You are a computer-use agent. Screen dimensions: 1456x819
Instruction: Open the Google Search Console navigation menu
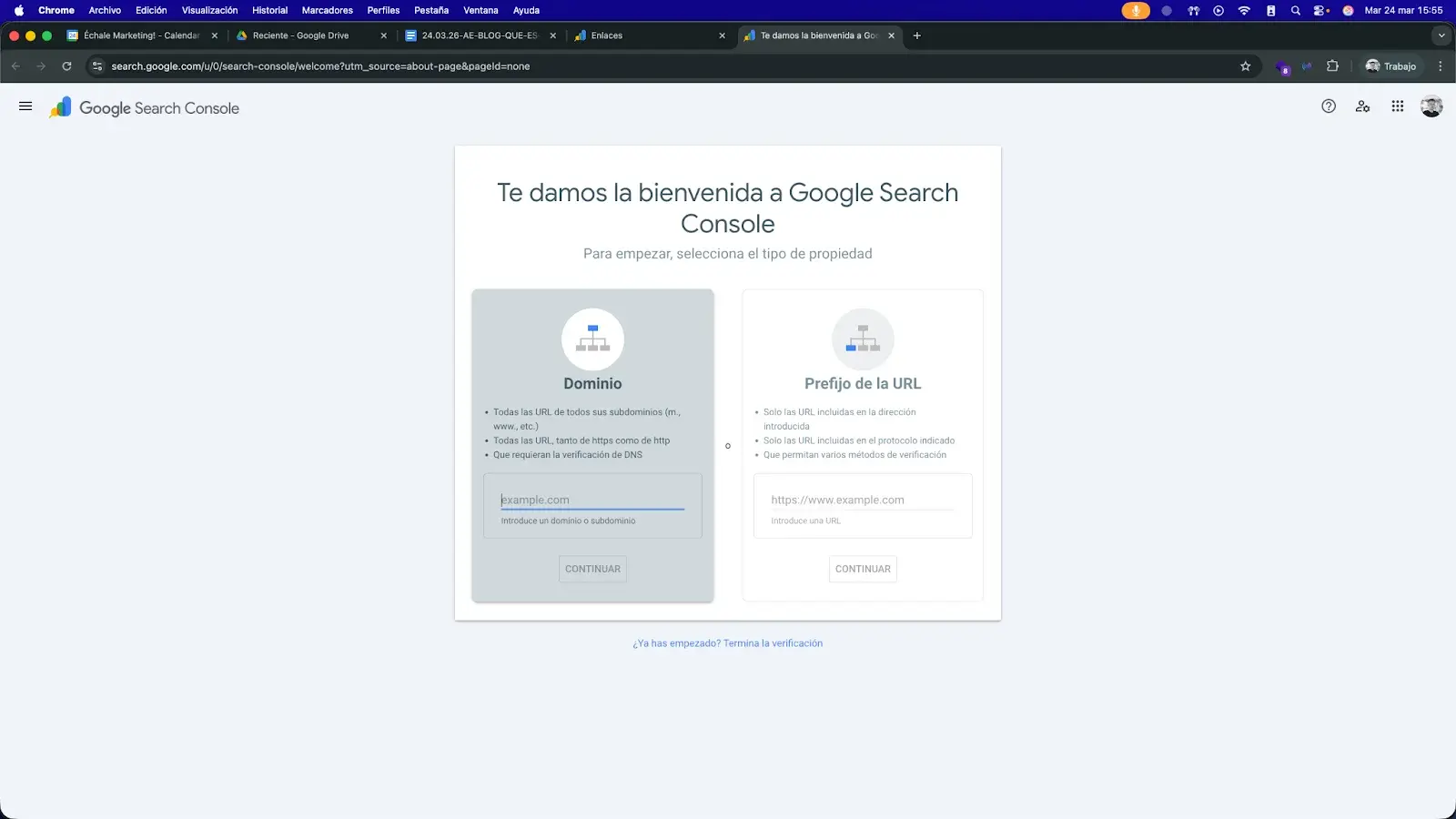25,106
